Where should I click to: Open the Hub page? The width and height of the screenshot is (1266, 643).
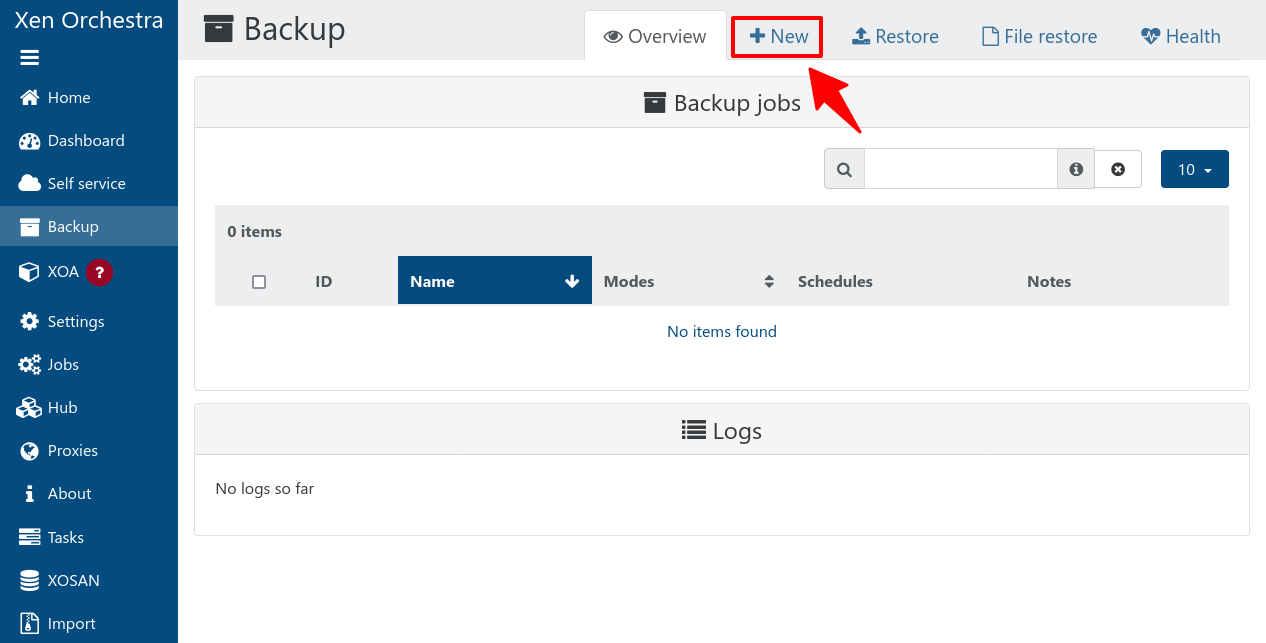click(x=62, y=408)
